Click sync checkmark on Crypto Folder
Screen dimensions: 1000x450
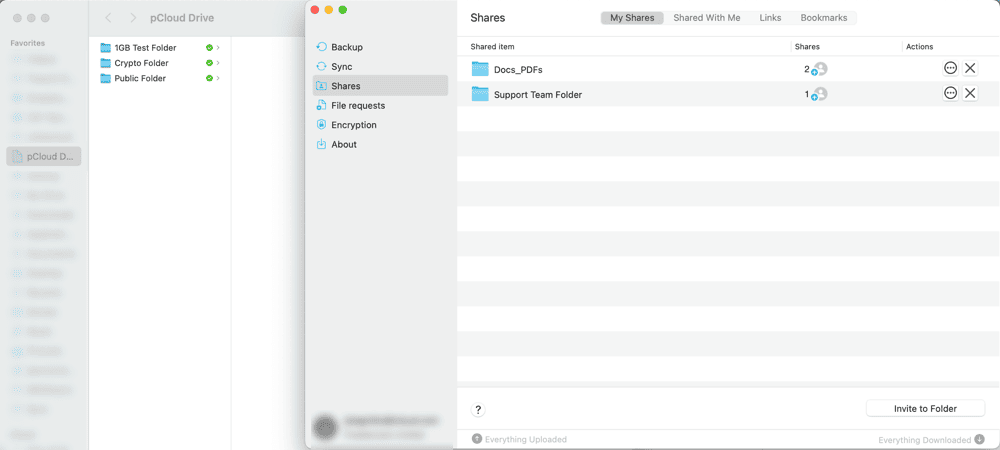209,63
